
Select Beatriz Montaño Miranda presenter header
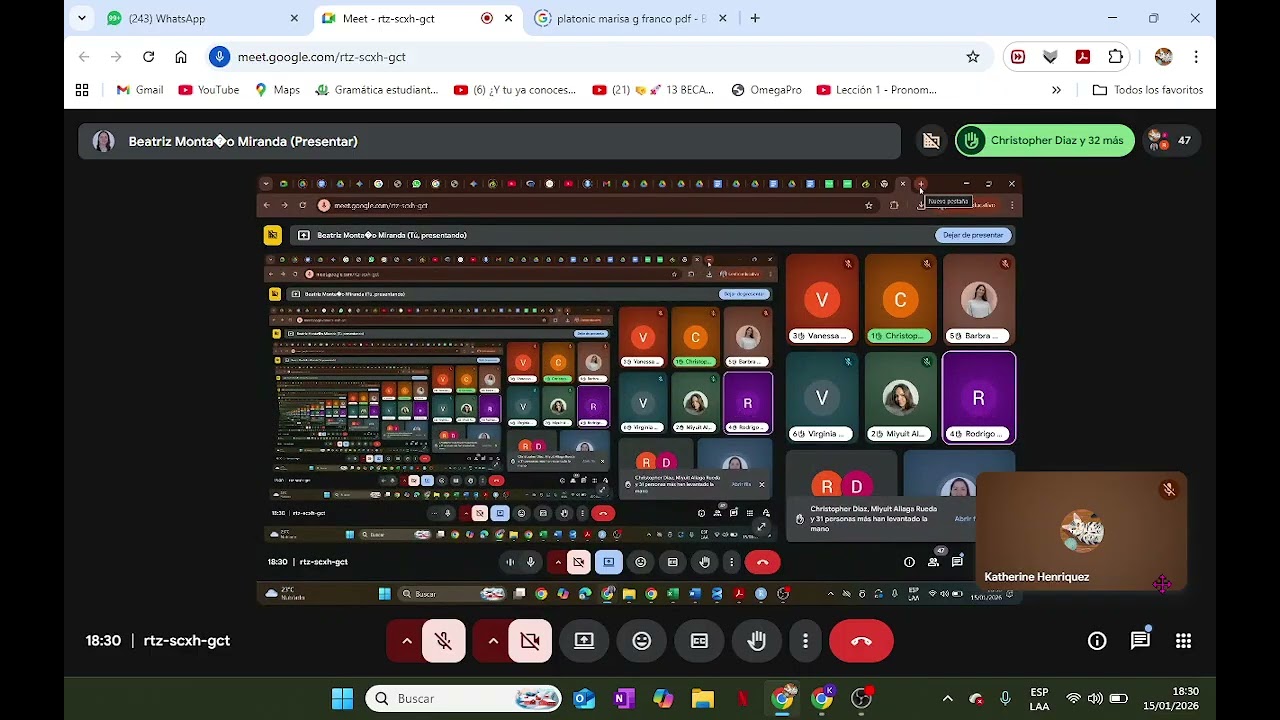489,141
